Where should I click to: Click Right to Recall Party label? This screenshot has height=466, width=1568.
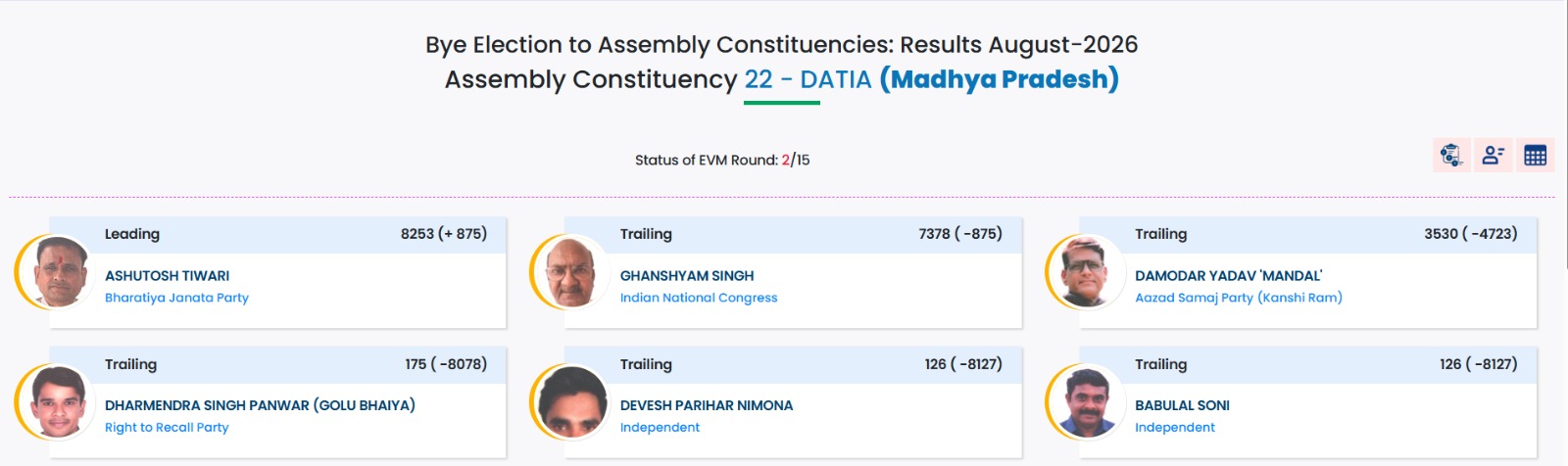167,428
